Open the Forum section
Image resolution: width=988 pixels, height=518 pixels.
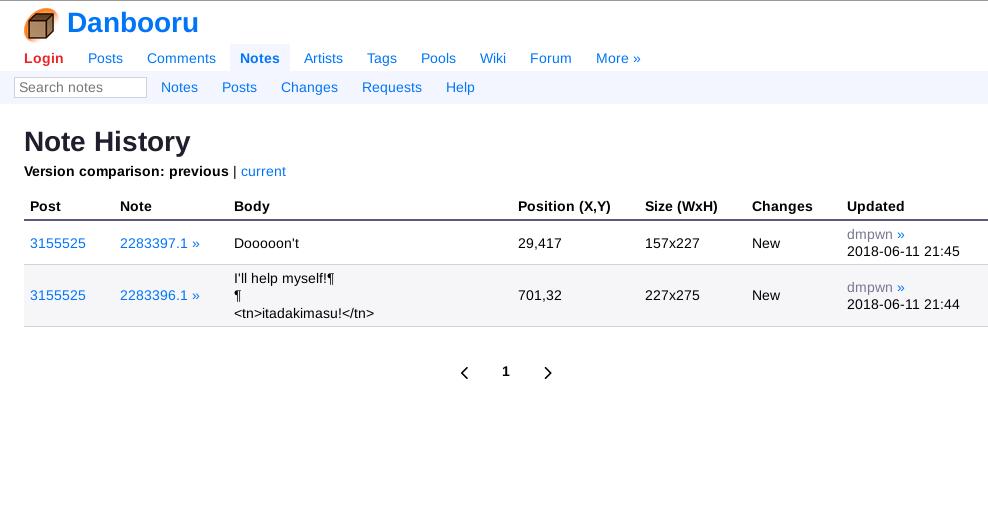[x=551, y=59]
